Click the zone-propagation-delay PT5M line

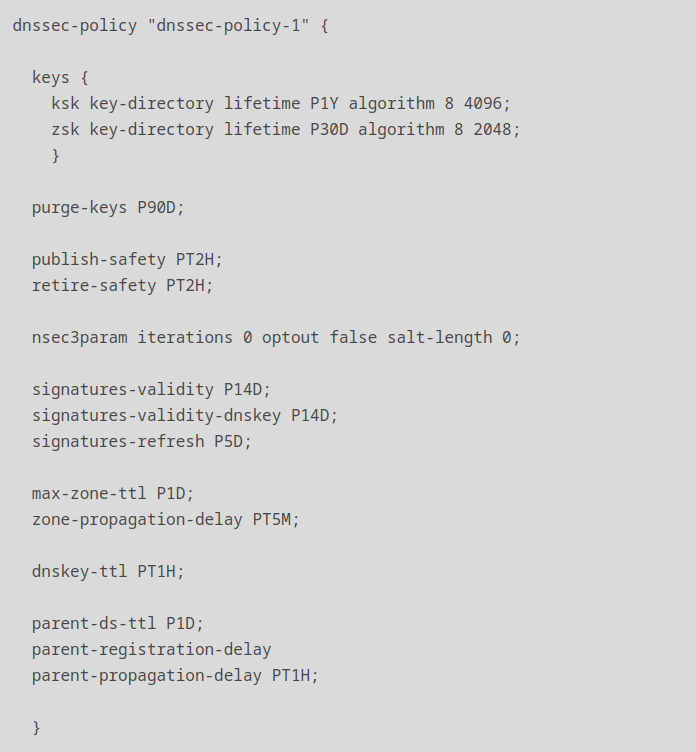click(x=165, y=519)
